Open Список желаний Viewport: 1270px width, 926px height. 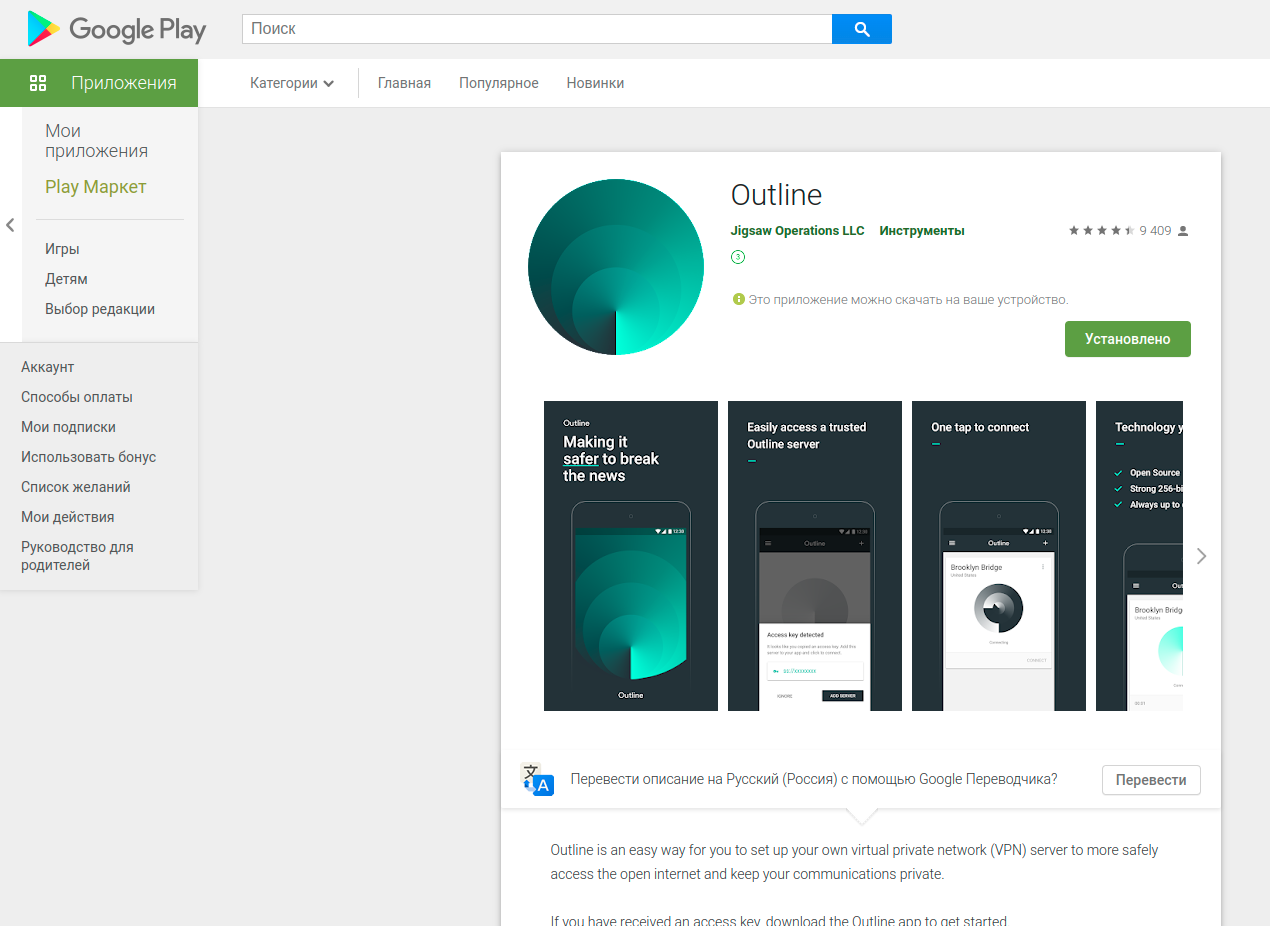click(x=76, y=487)
